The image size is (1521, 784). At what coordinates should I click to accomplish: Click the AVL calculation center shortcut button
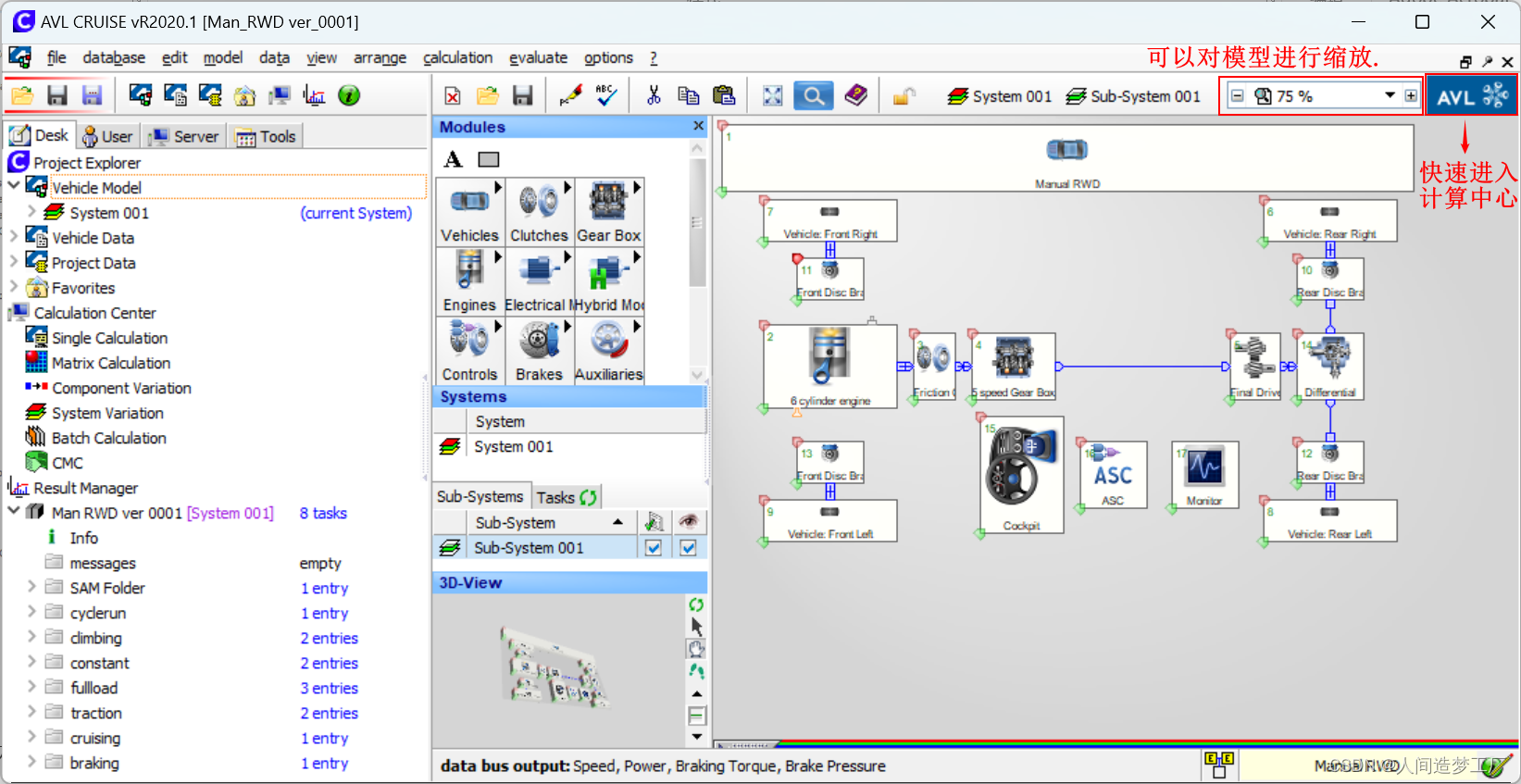[x=1471, y=96]
